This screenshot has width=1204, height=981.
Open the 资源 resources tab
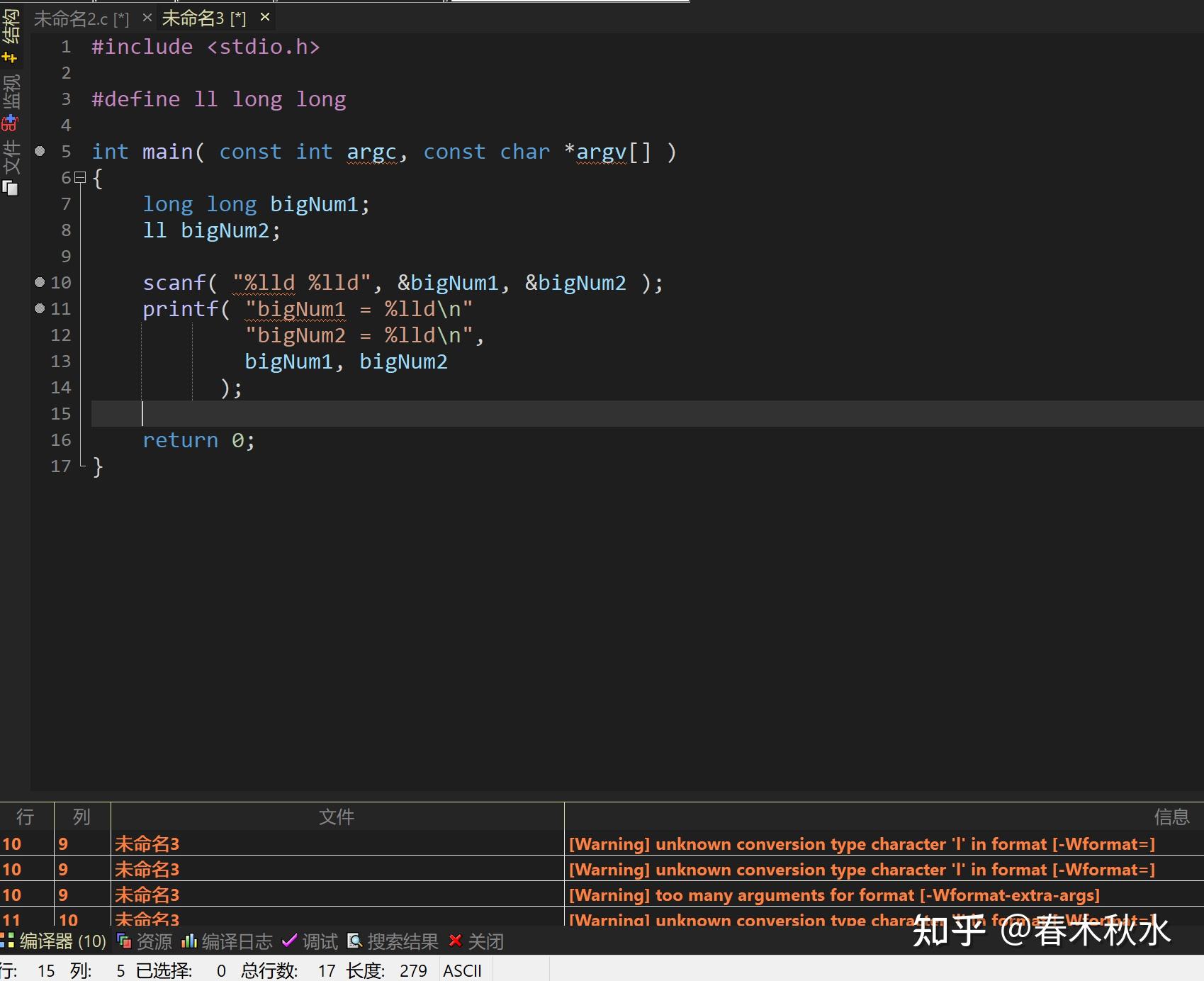tap(145, 941)
